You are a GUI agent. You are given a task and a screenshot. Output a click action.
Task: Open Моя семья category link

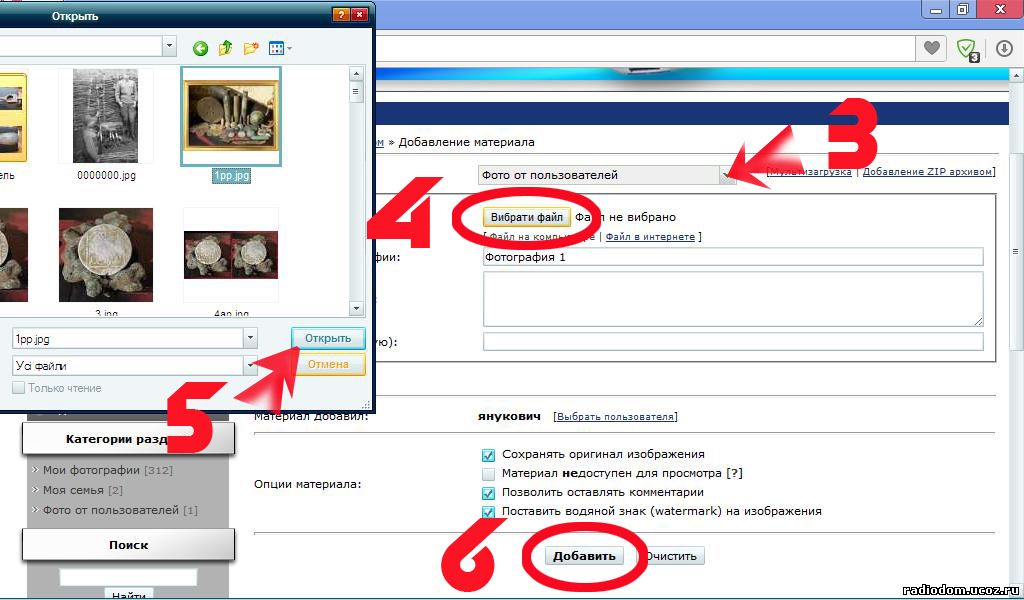tap(73, 490)
